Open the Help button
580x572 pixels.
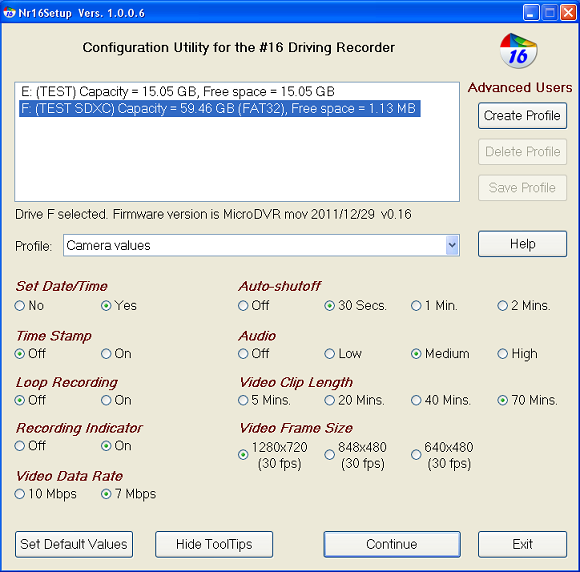pos(522,244)
